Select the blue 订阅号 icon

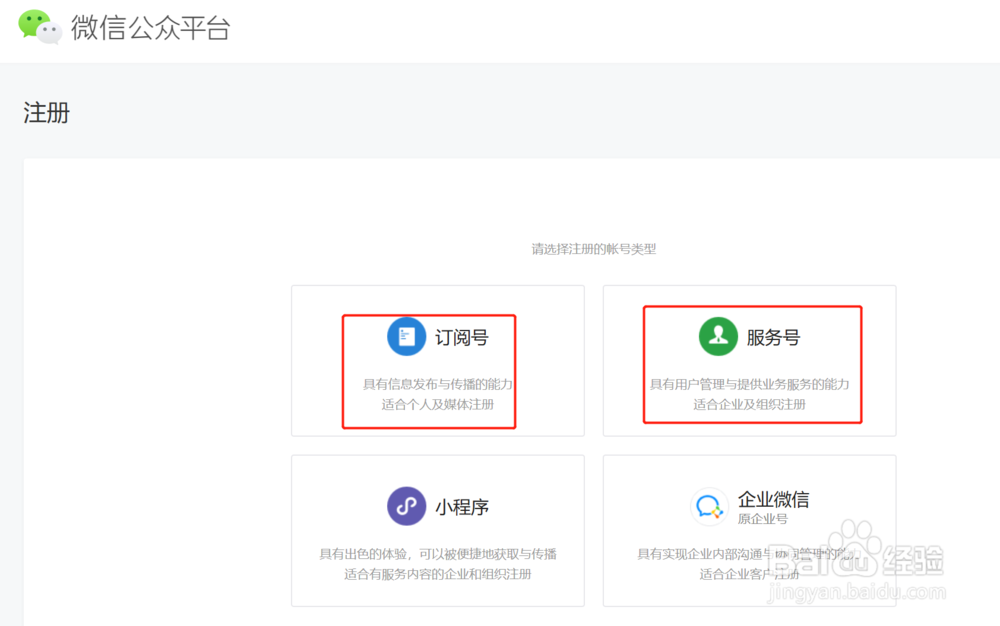pyautogui.click(x=406, y=336)
